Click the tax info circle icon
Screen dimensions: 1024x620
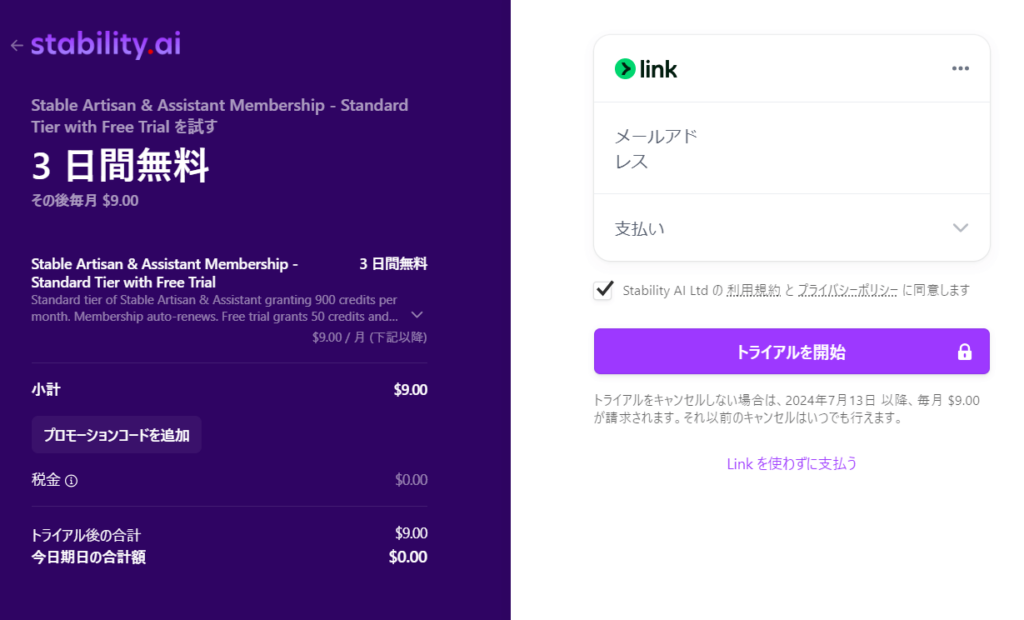(x=71, y=481)
